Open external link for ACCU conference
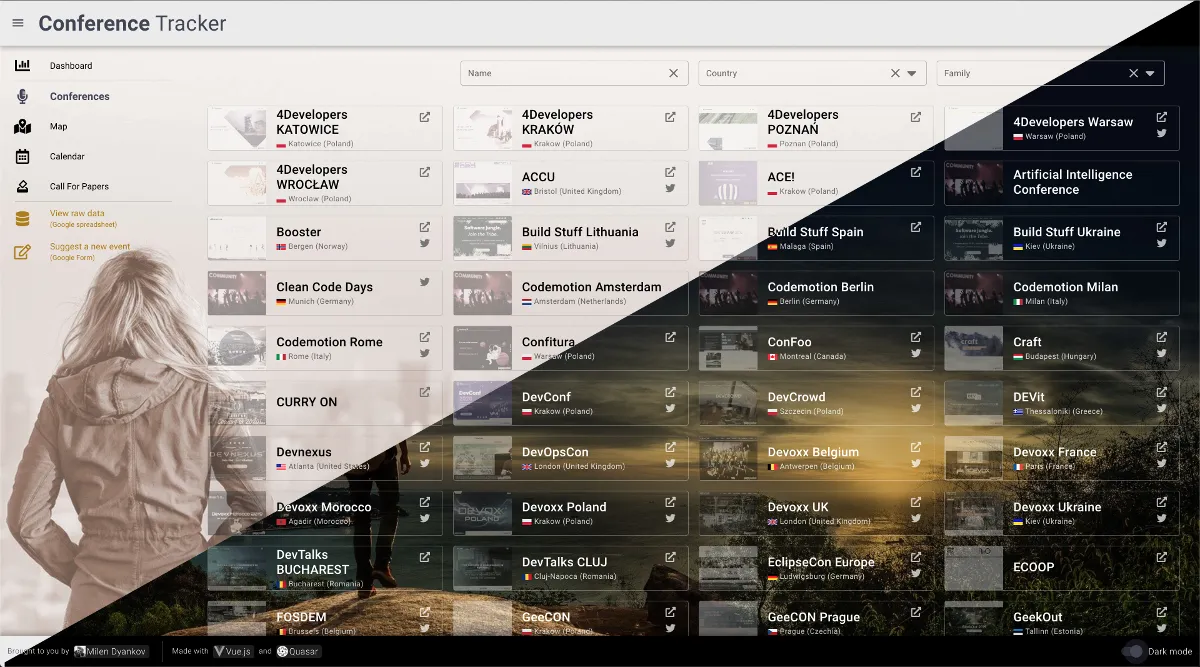The width and height of the screenshot is (1200, 667). [x=670, y=172]
